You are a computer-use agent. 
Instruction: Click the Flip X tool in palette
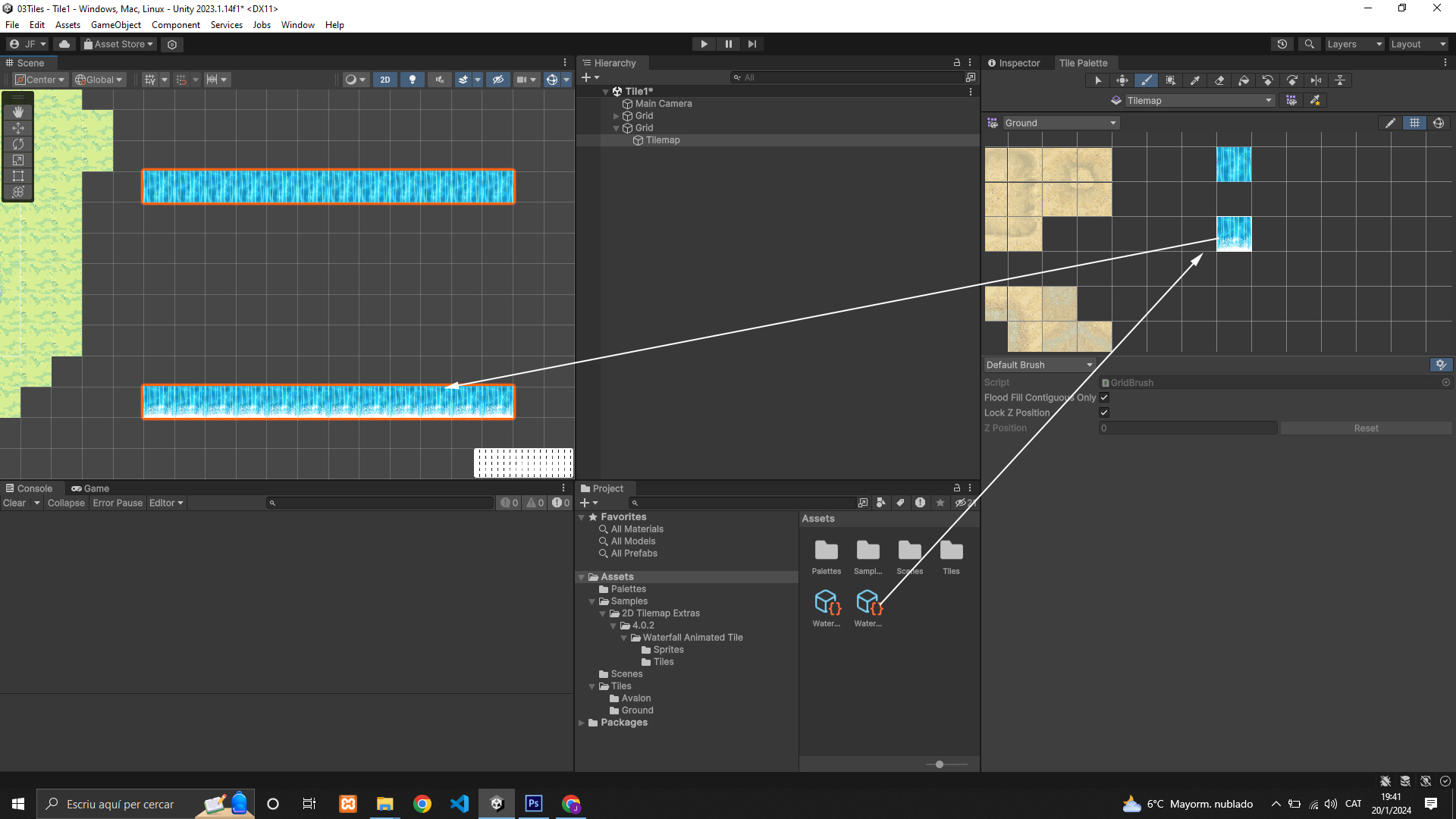click(1316, 80)
